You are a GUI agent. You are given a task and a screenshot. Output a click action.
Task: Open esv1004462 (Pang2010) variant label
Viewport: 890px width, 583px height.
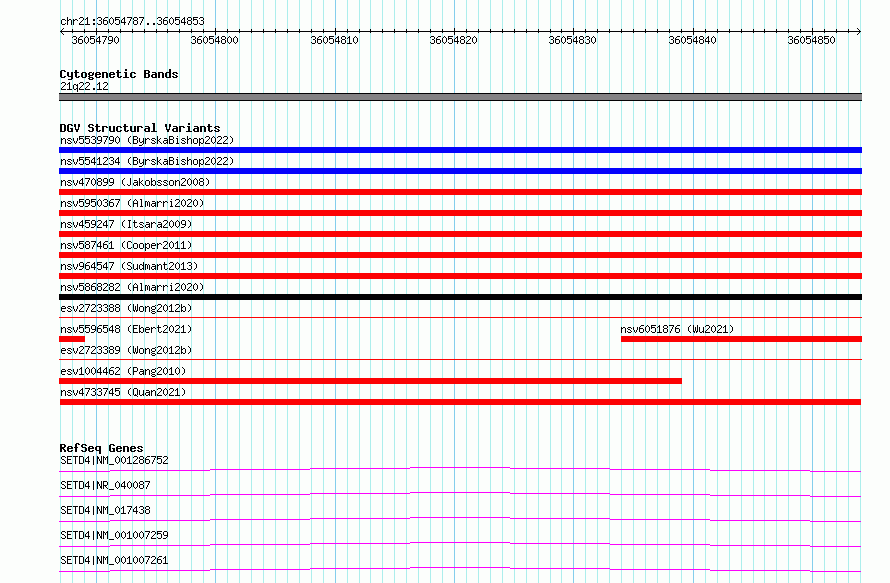123,371
